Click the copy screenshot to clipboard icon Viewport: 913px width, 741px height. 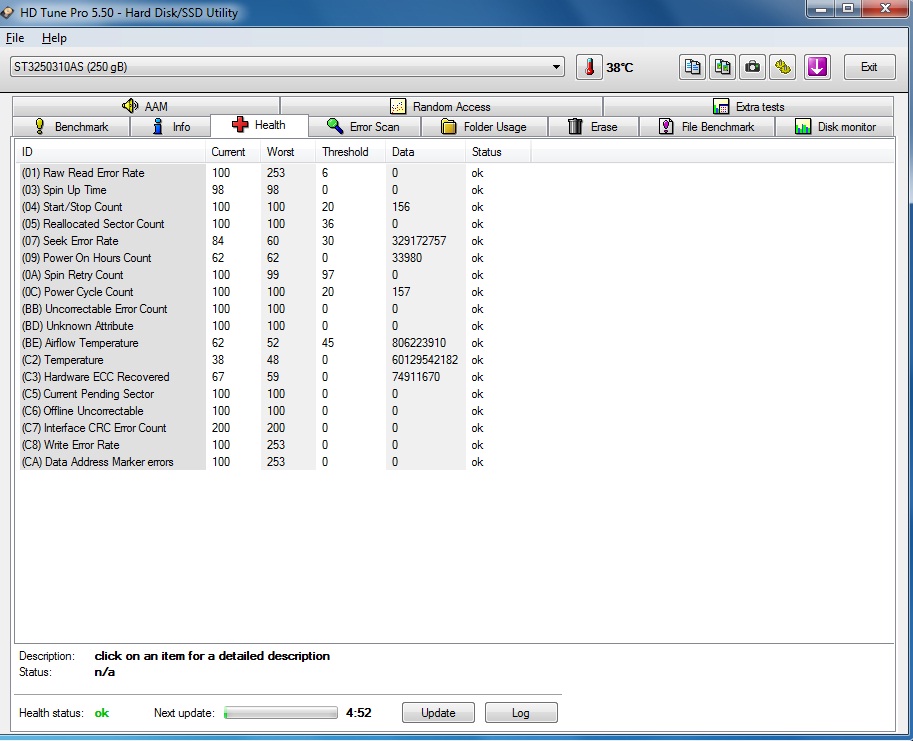coord(723,67)
